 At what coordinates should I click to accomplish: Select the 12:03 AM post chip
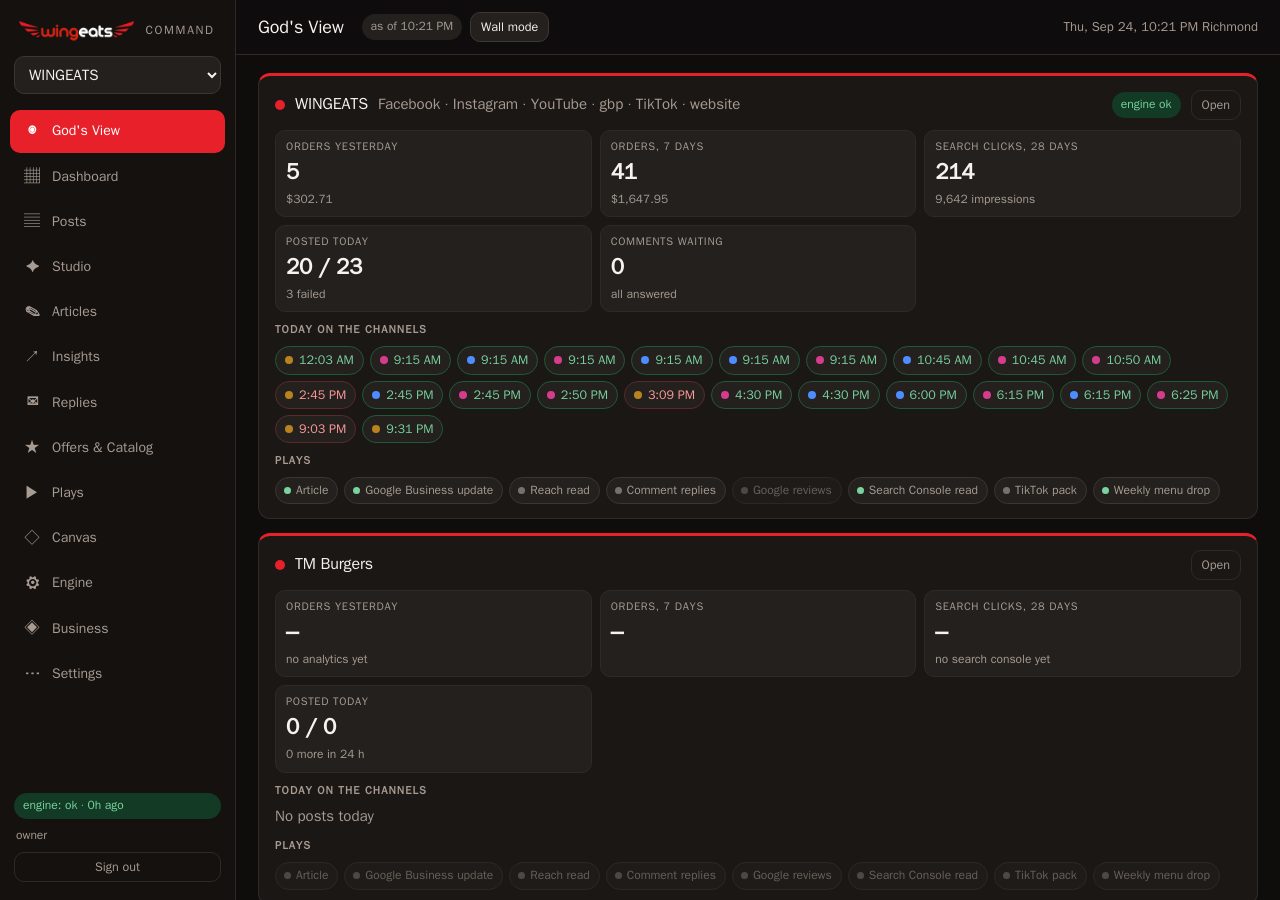tap(319, 360)
